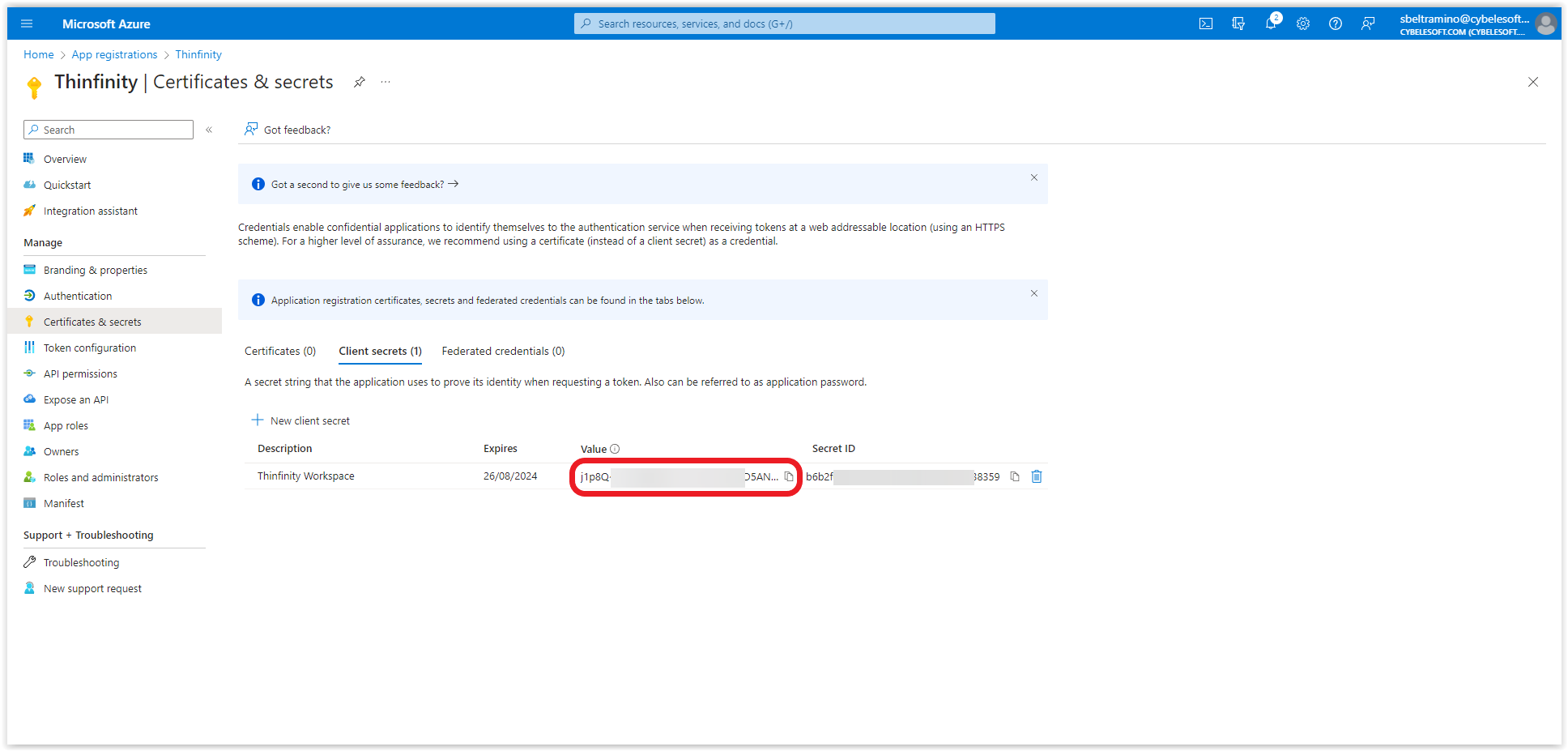
Task: Focus the sidebar Search field
Action: 109,130
